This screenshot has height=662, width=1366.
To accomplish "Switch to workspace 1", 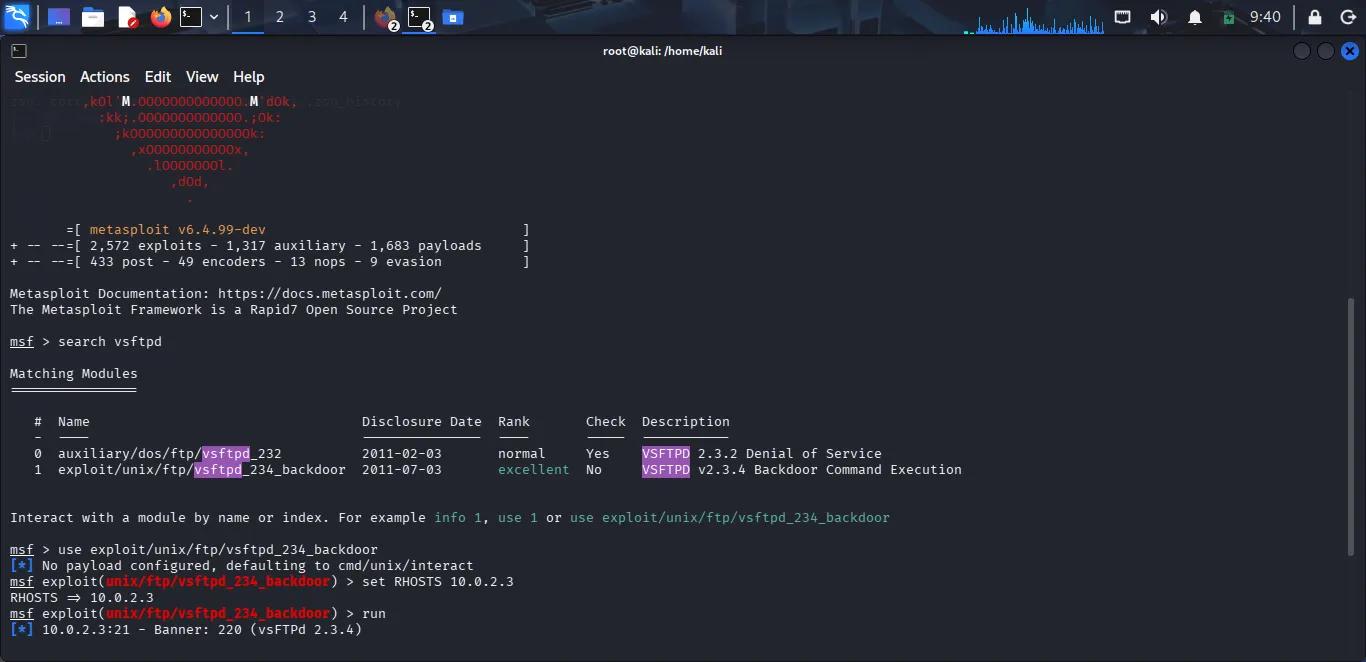I will [248, 17].
